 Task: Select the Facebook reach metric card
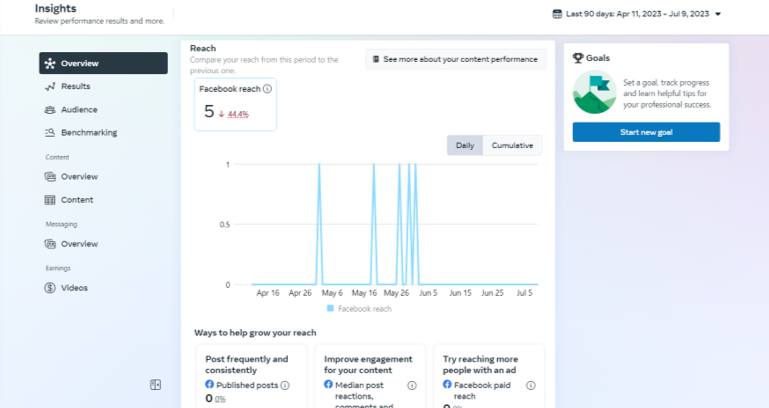coord(235,104)
